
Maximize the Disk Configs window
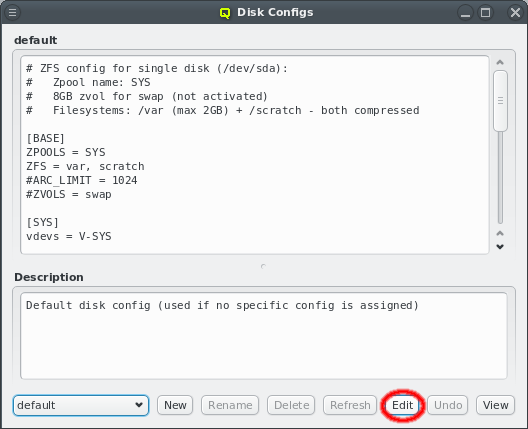485,13
